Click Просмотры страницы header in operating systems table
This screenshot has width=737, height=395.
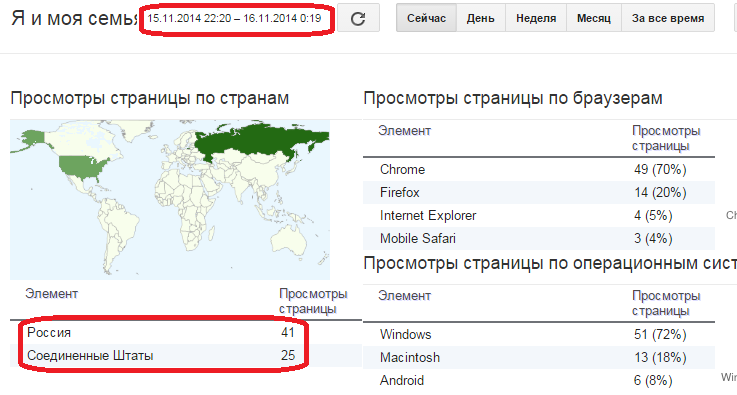click(x=666, y=303)
